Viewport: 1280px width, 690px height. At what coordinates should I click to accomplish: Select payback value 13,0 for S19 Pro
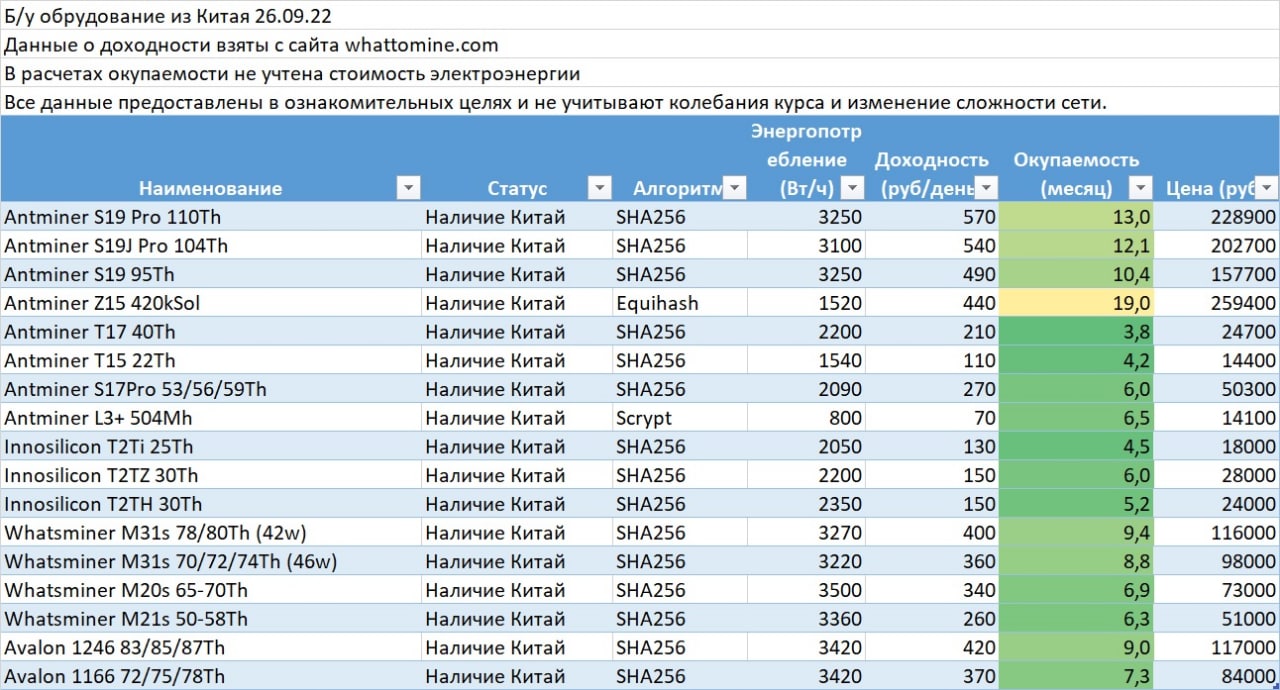tap(1077, 217)
